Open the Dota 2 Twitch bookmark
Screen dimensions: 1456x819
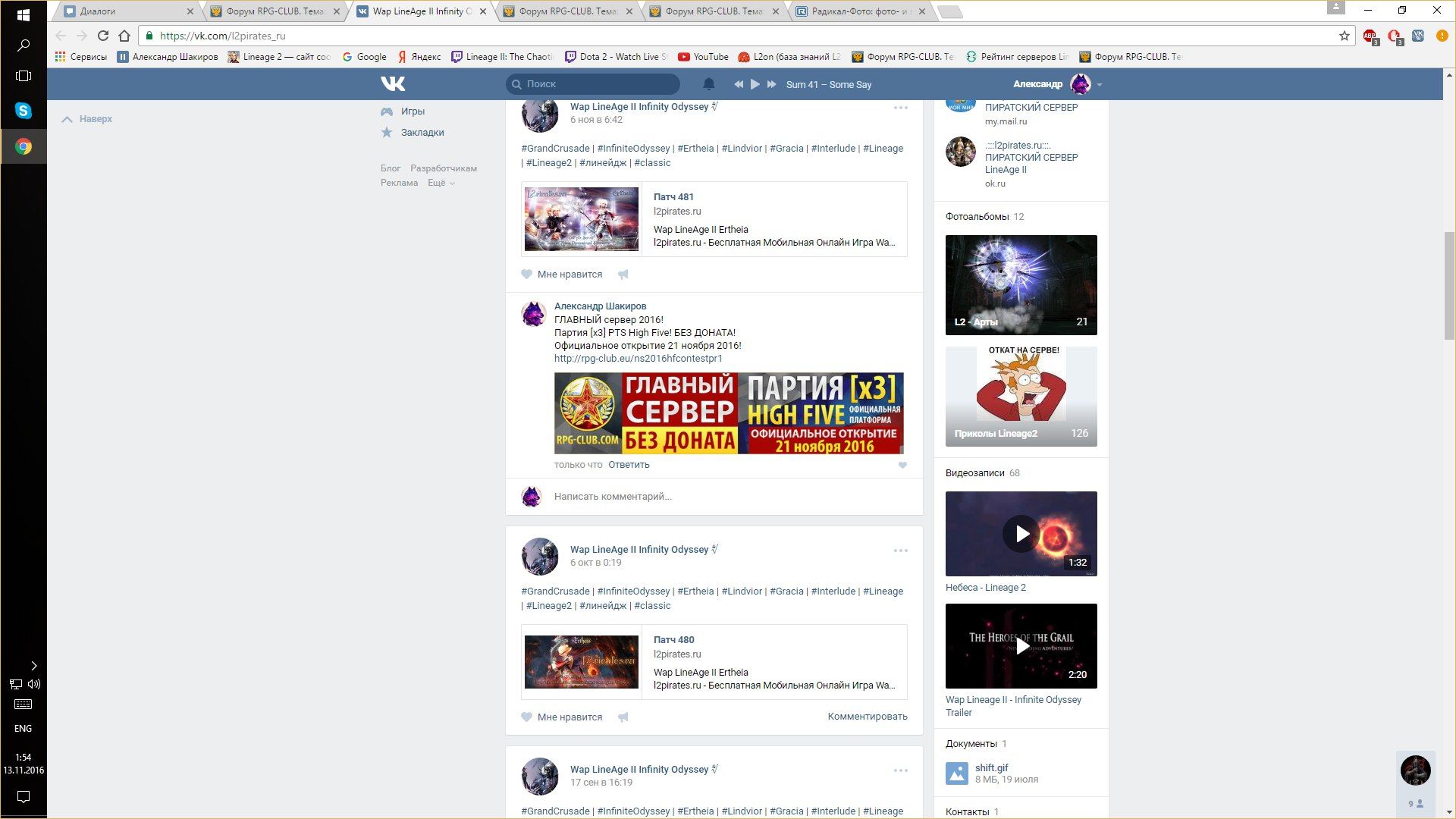[616, 57]
